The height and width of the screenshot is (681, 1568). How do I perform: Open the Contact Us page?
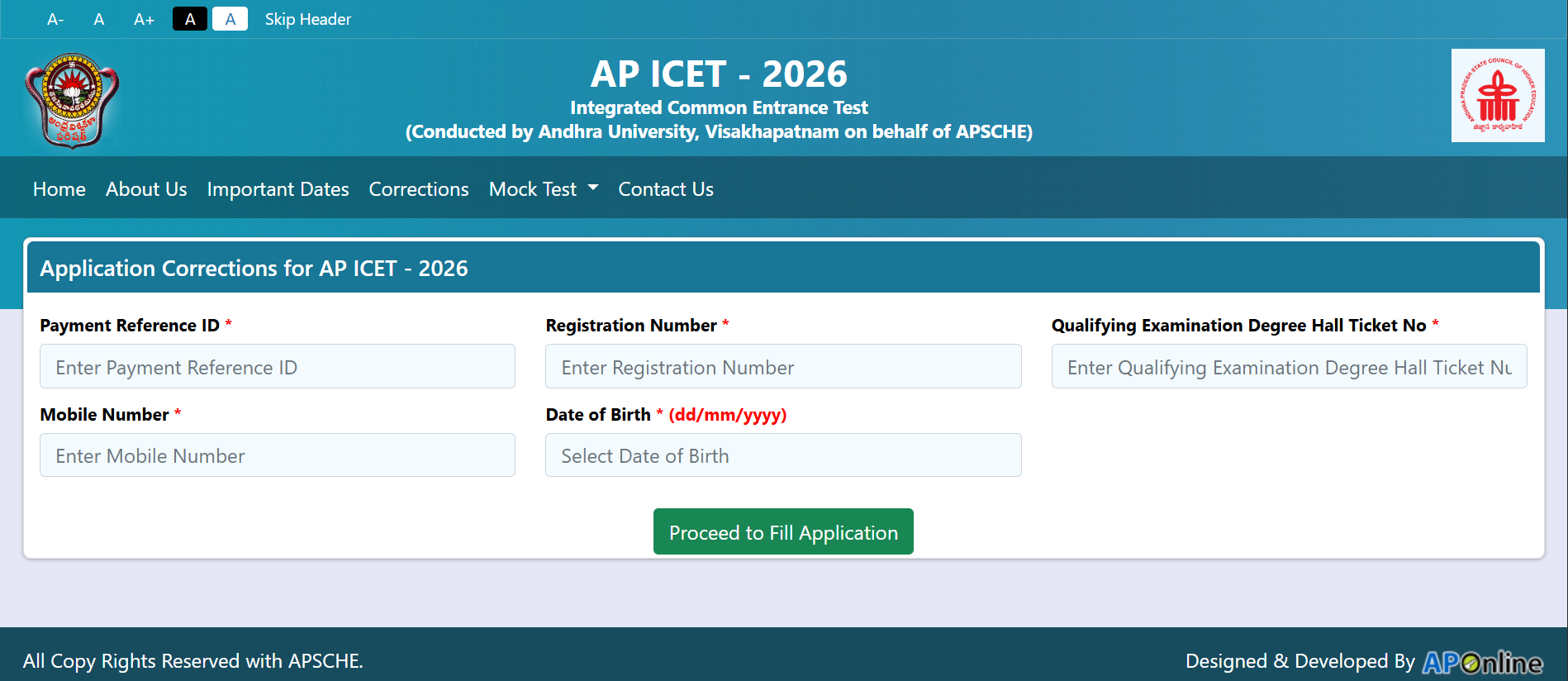click(x=665, y=189)
